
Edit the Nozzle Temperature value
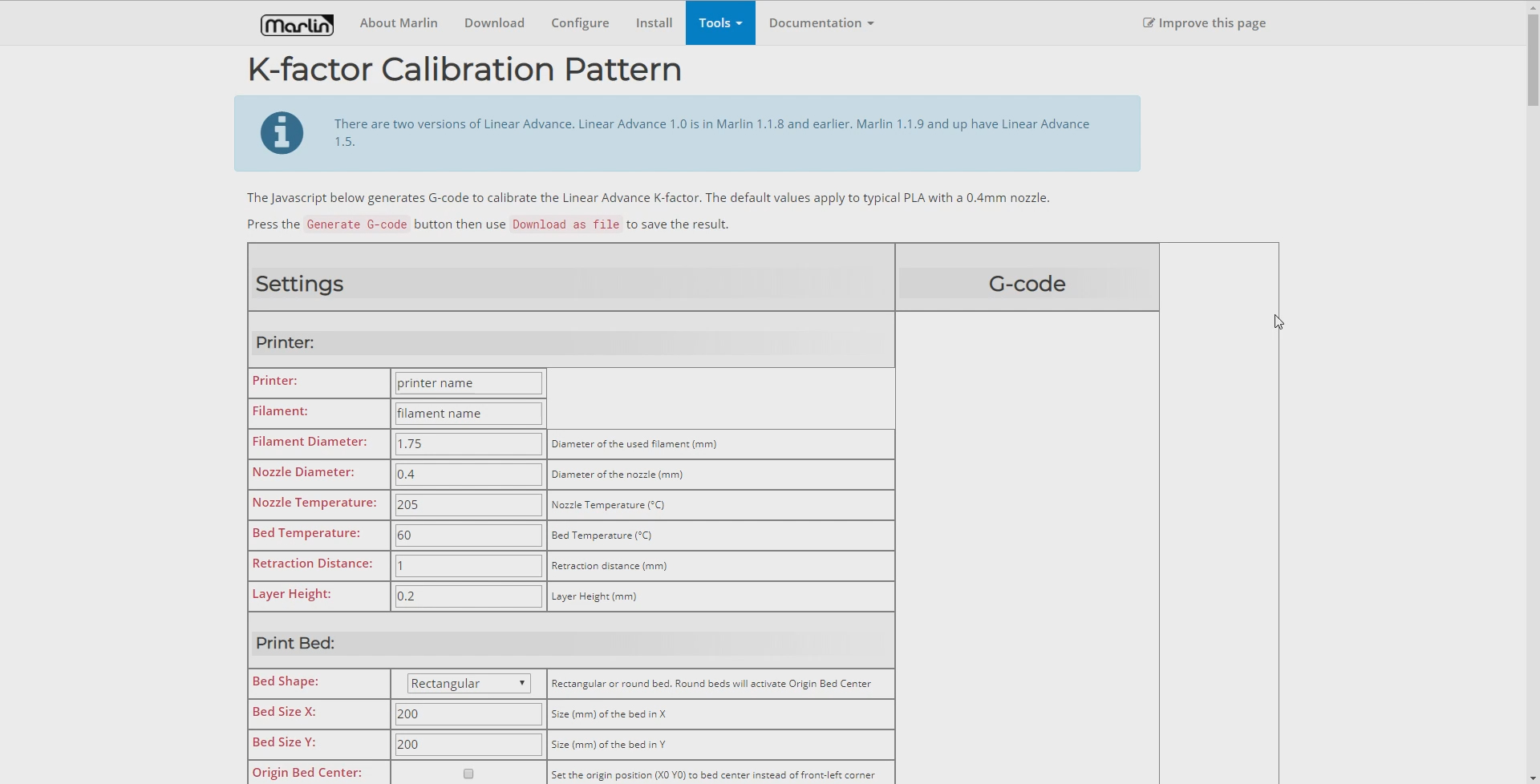tap(468, 505)
